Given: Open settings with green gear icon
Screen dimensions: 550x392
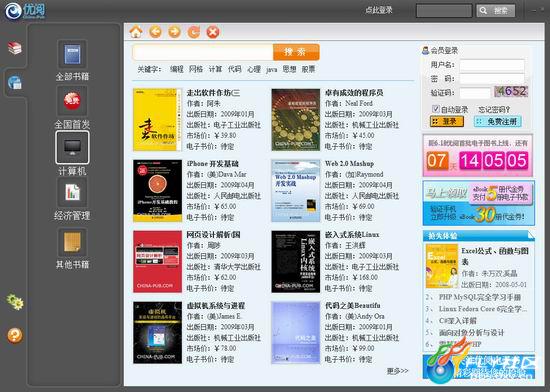Looking at the screenshot, I should [x=15, y=302].
